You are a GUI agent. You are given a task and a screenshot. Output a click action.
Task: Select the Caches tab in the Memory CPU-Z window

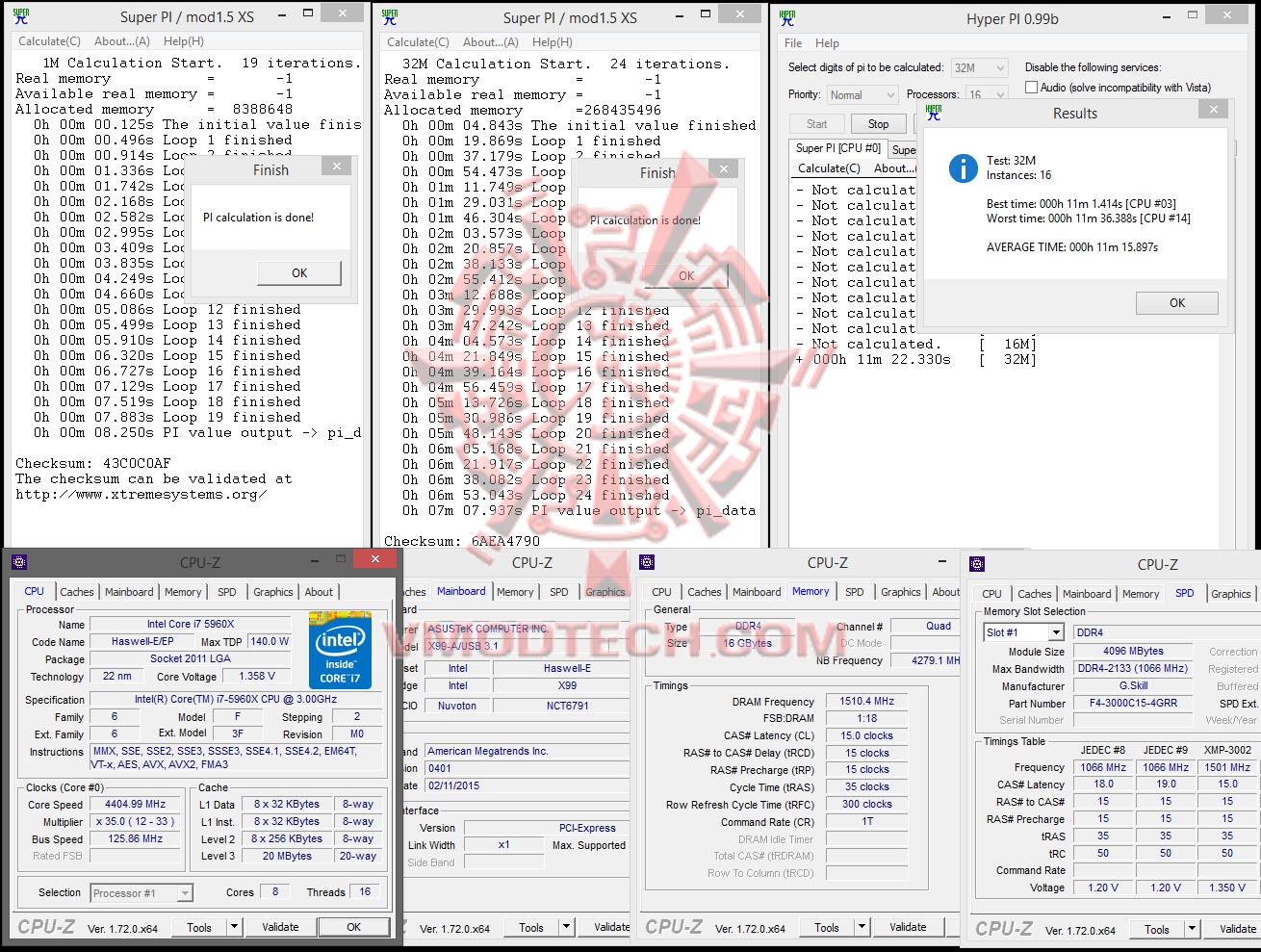point(705,592)
